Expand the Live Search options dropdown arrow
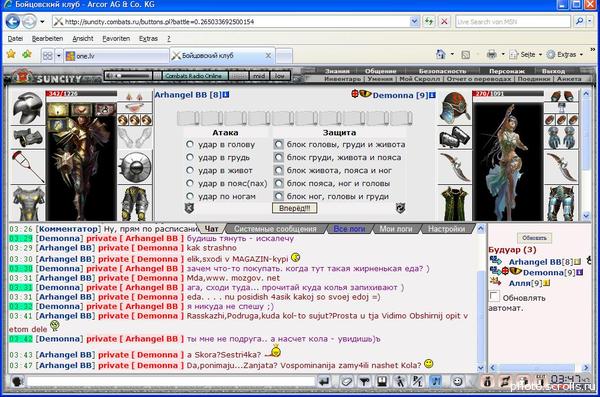The width and height of the screenshot is (600, 397). click(590, 21)
